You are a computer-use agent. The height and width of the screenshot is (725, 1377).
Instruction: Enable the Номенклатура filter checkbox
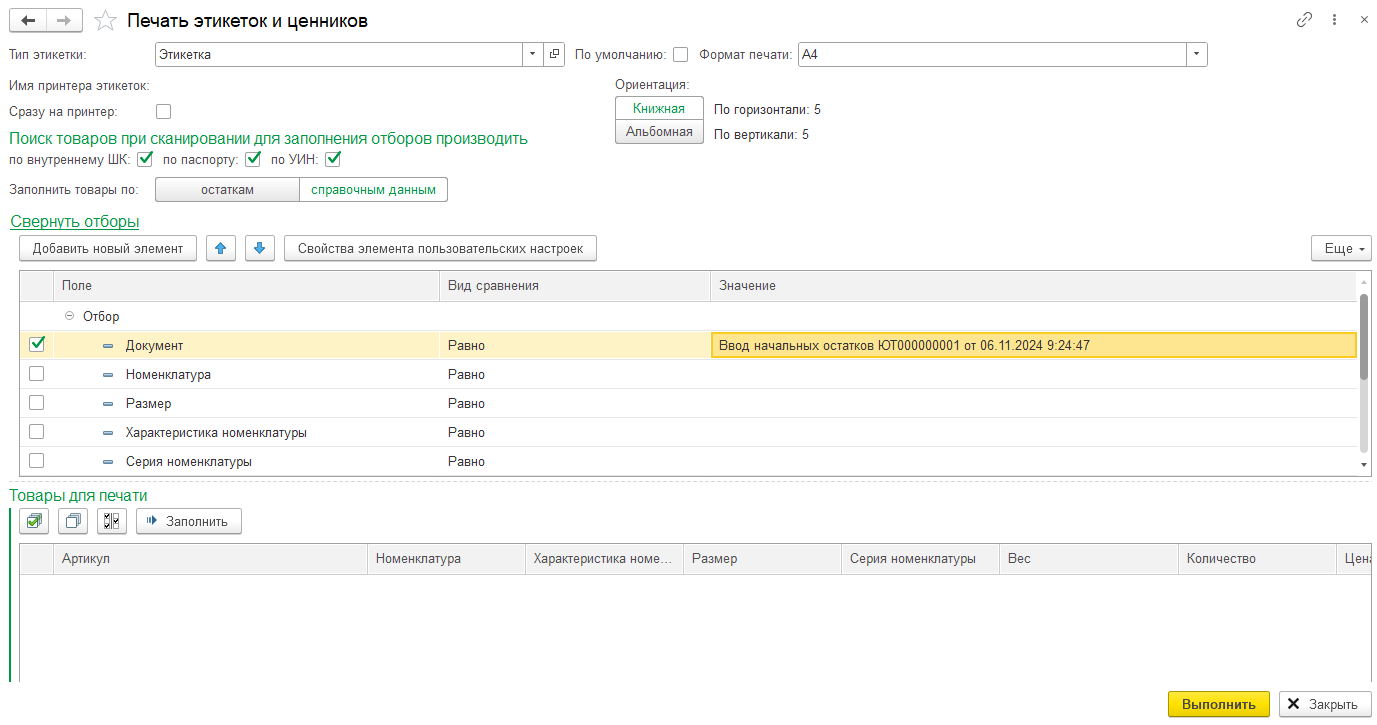point(37,374)
